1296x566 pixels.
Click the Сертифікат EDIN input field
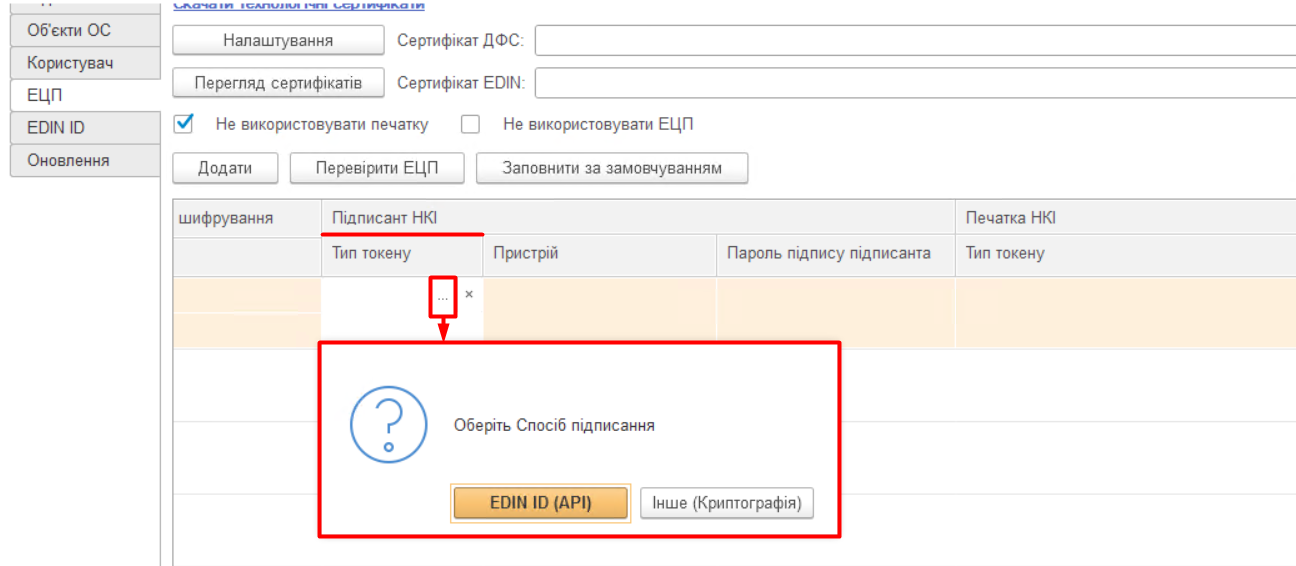(916, 83)
